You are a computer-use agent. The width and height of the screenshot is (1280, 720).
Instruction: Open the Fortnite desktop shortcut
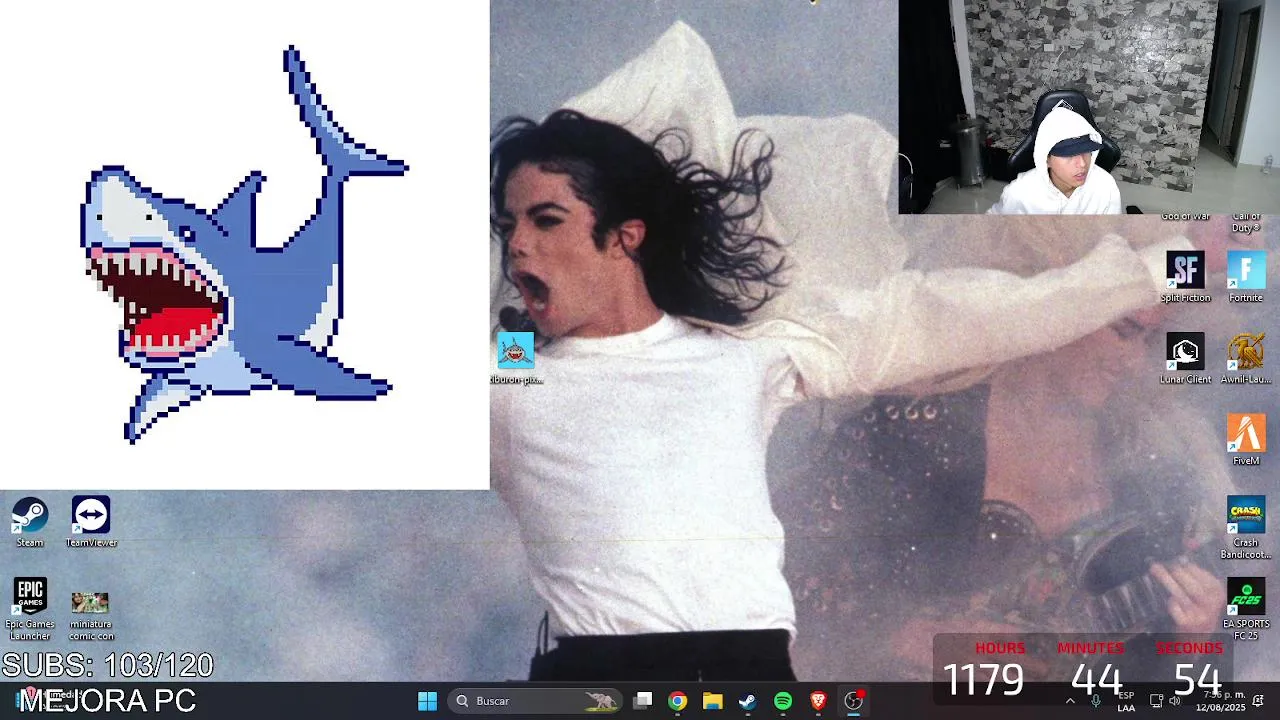[x=1246, y=277]
